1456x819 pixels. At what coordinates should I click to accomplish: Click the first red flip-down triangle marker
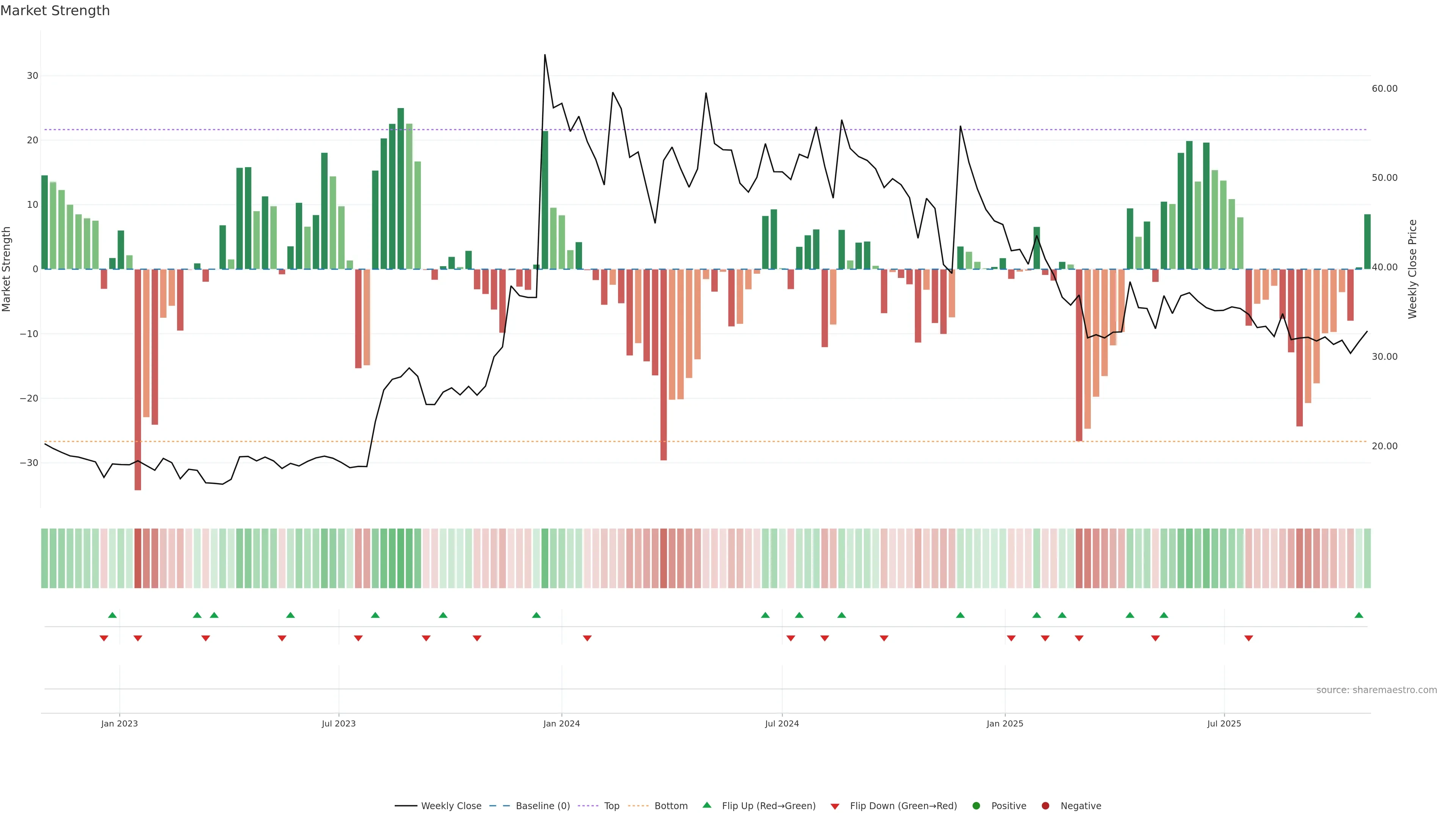[x=104, y=638]
